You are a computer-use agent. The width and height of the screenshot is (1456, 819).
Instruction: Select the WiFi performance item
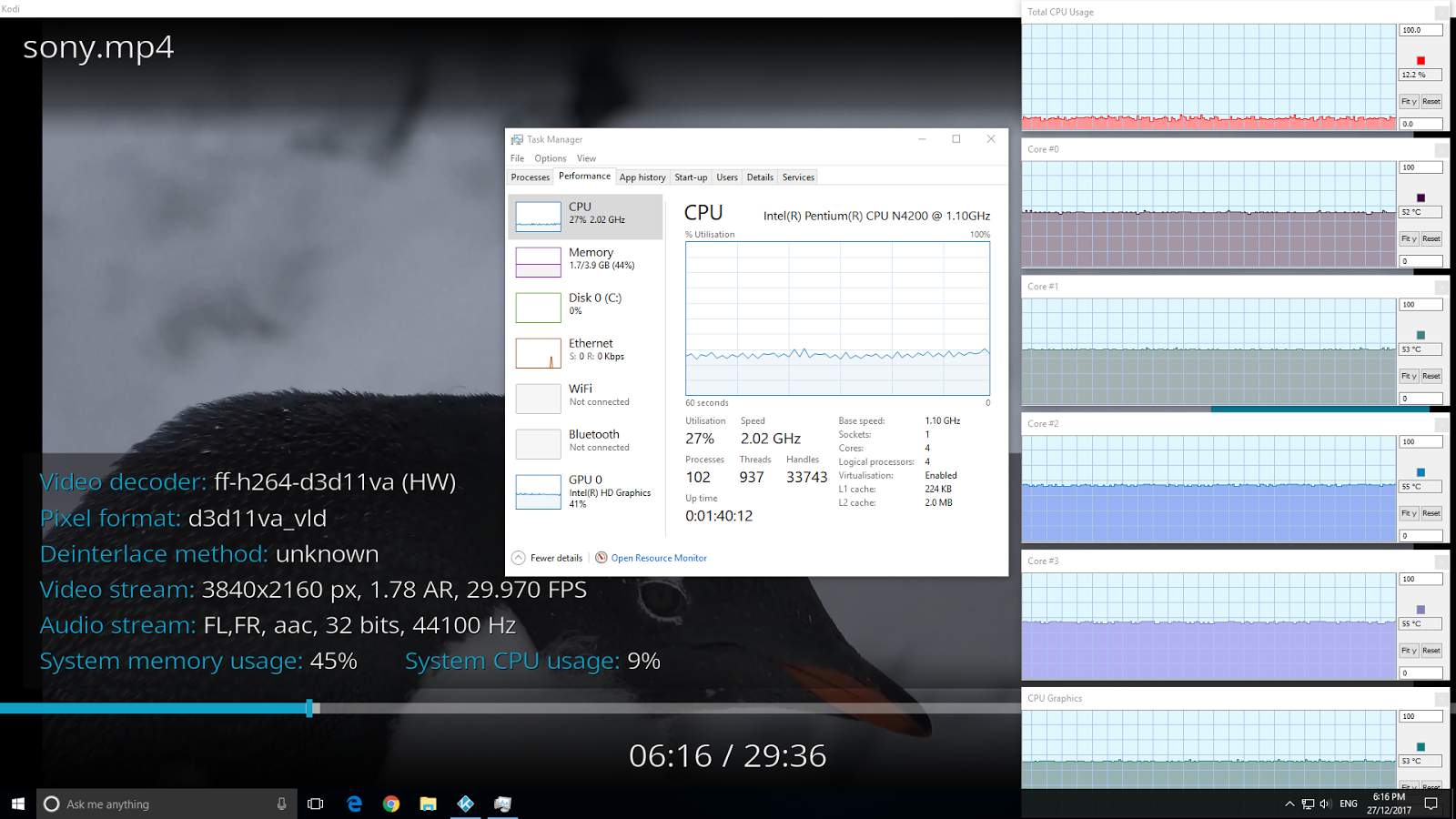(x=585, y=399)
